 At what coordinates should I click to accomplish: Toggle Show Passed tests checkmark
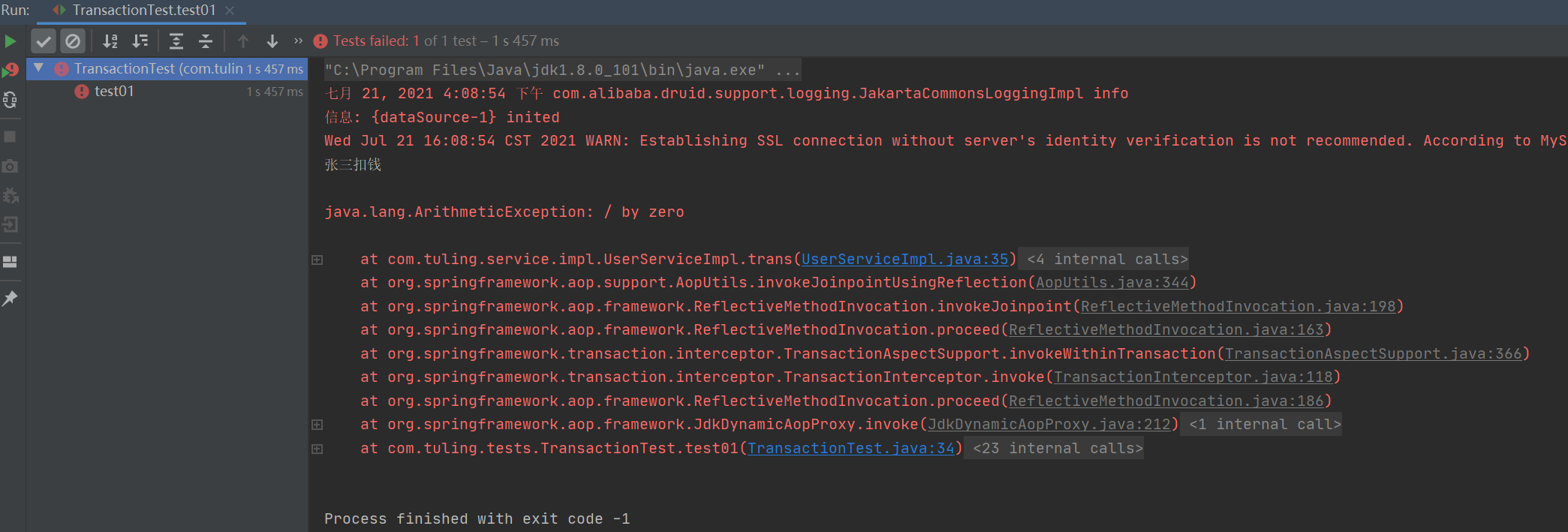tap(44, 41)
